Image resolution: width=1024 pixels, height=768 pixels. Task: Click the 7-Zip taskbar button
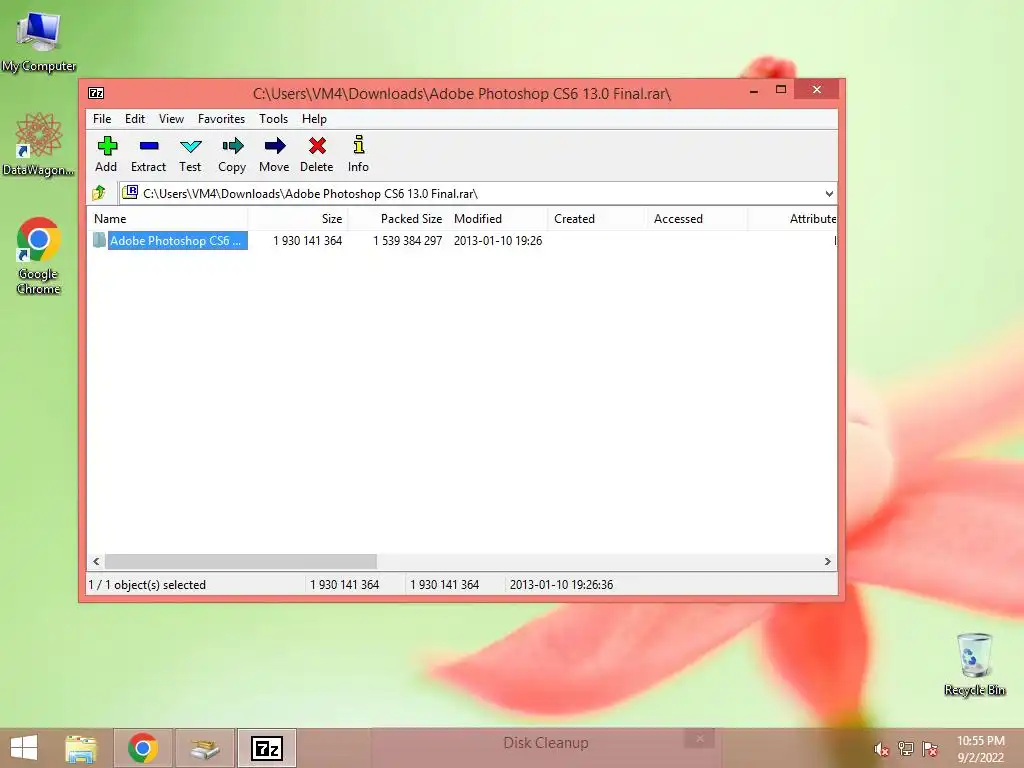click(x=266, y=748)
